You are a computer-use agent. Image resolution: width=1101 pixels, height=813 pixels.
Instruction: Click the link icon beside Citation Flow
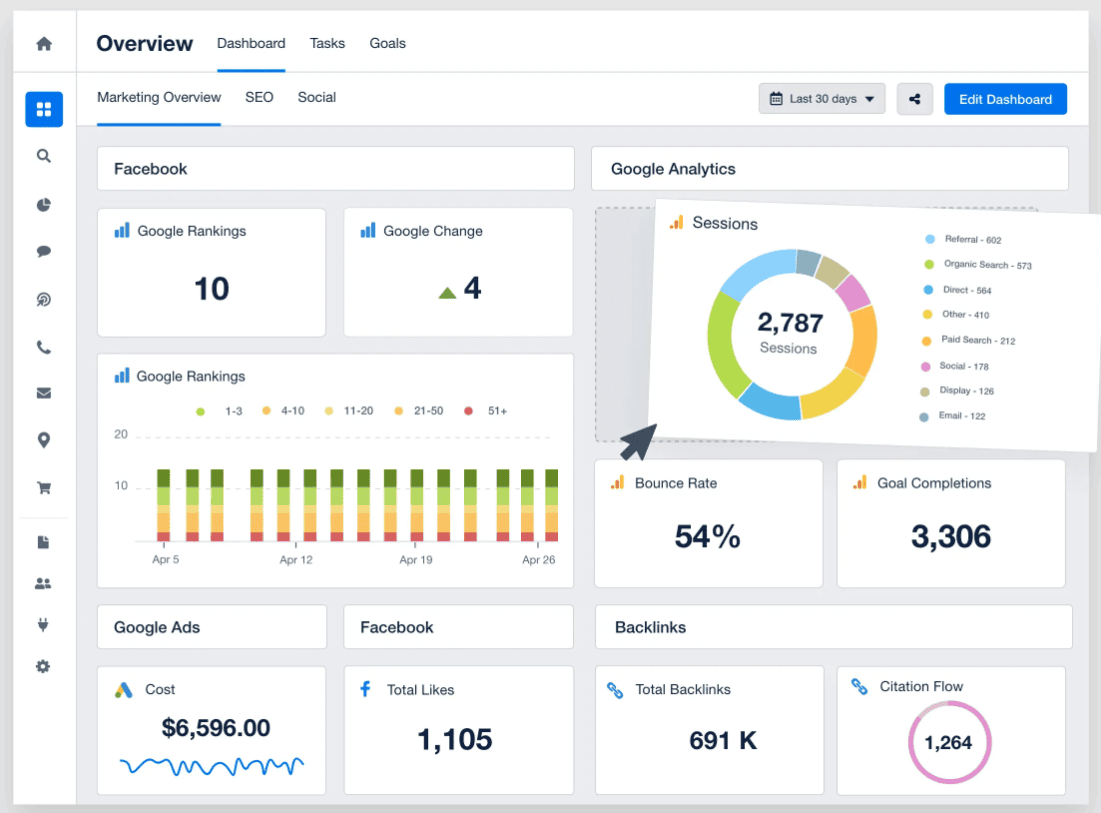859,686
